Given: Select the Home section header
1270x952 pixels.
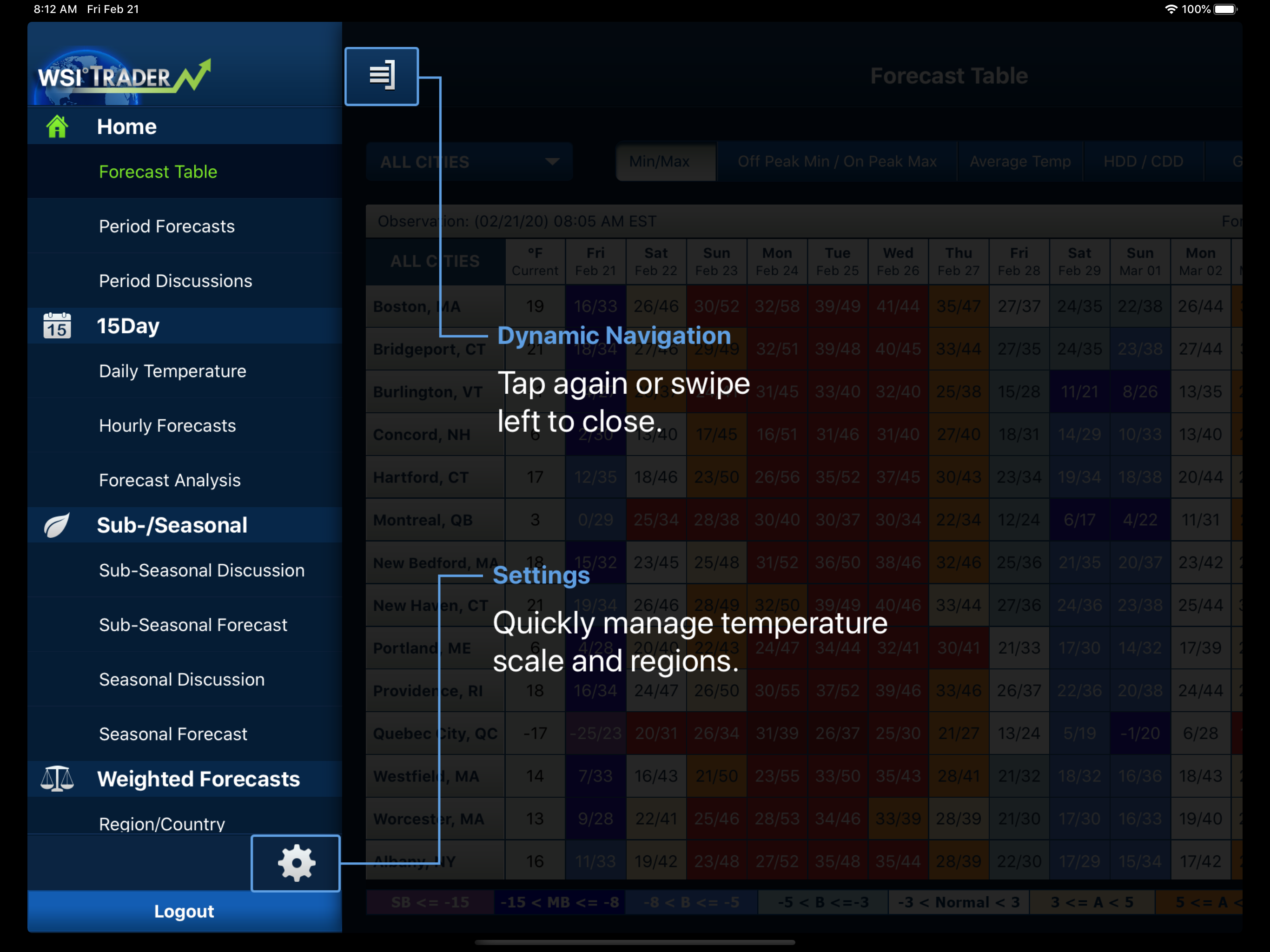Looking at the screenshot, I should tap(185, 126).
